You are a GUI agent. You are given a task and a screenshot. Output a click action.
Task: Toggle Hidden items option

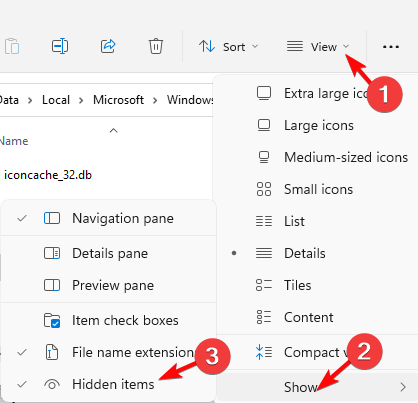(109, 384)
